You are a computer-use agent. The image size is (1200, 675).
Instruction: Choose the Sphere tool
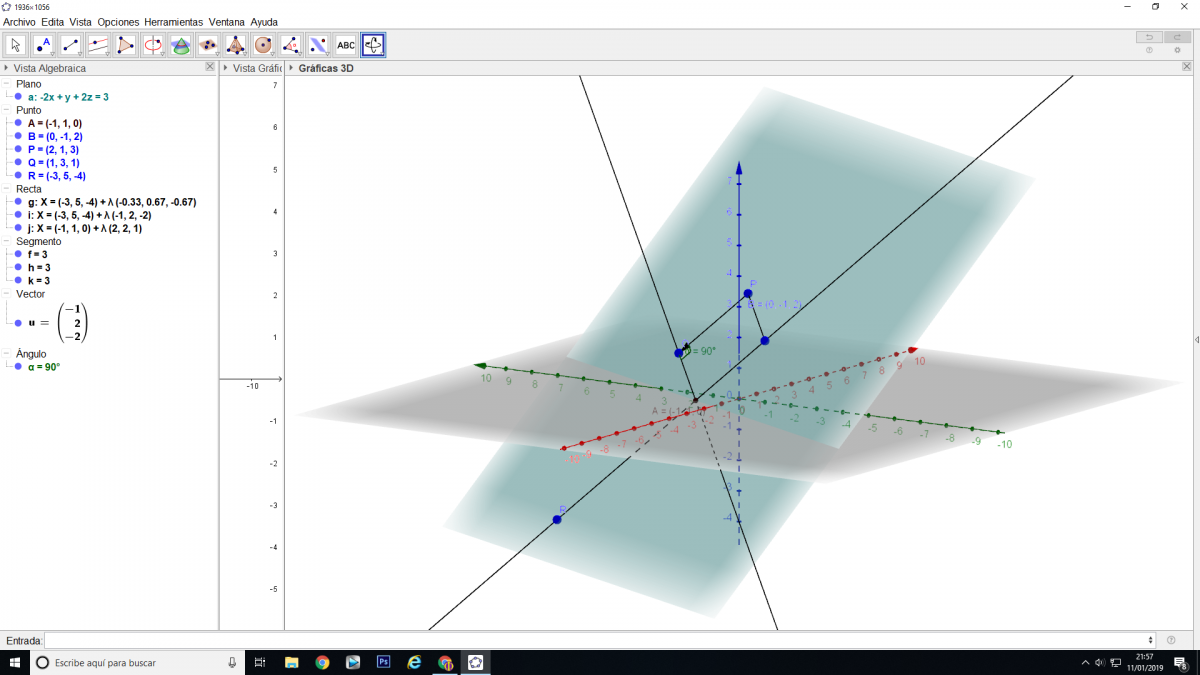[263, 45]
